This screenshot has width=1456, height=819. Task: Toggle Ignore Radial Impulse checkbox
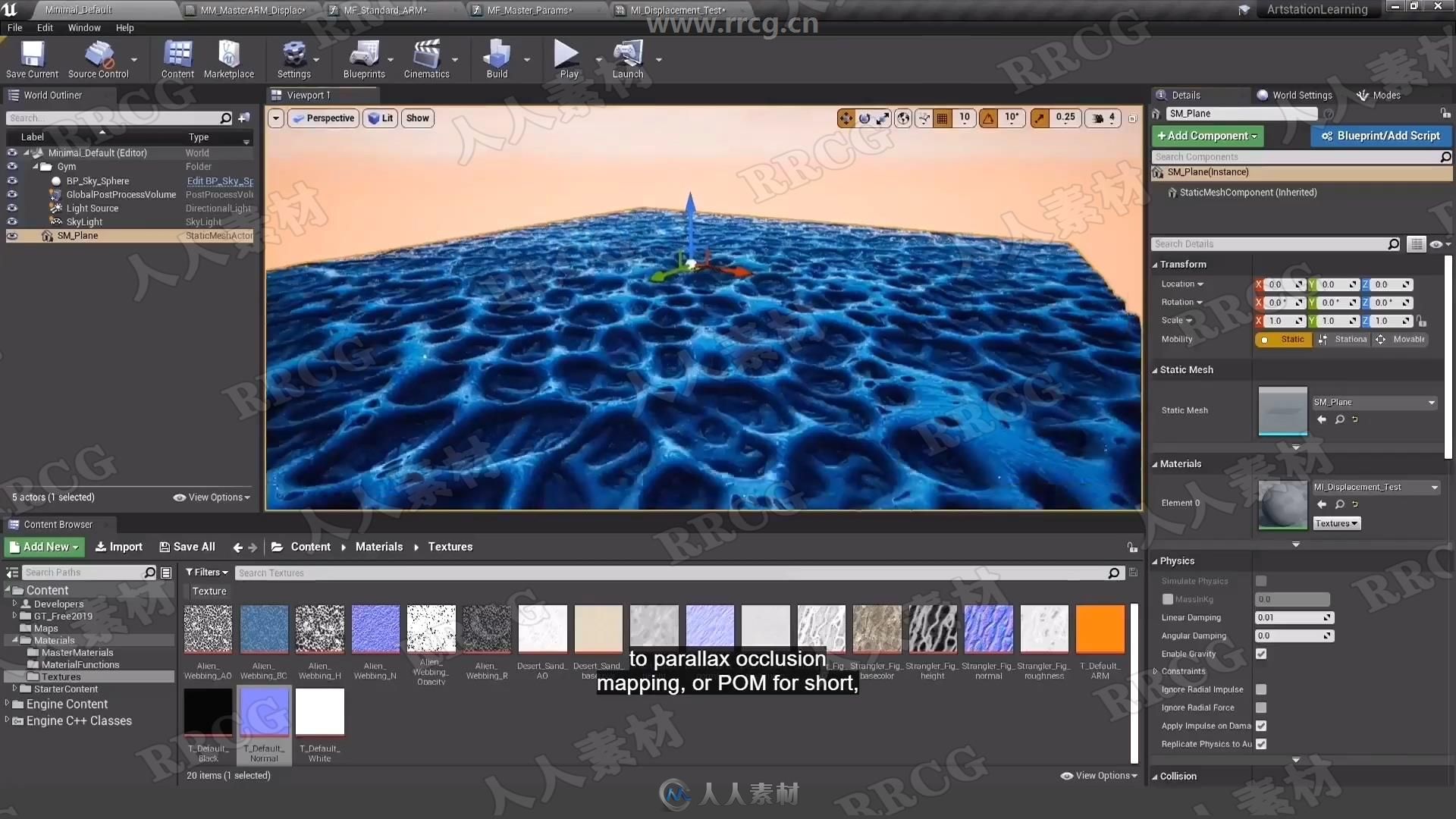point(1261,689)
